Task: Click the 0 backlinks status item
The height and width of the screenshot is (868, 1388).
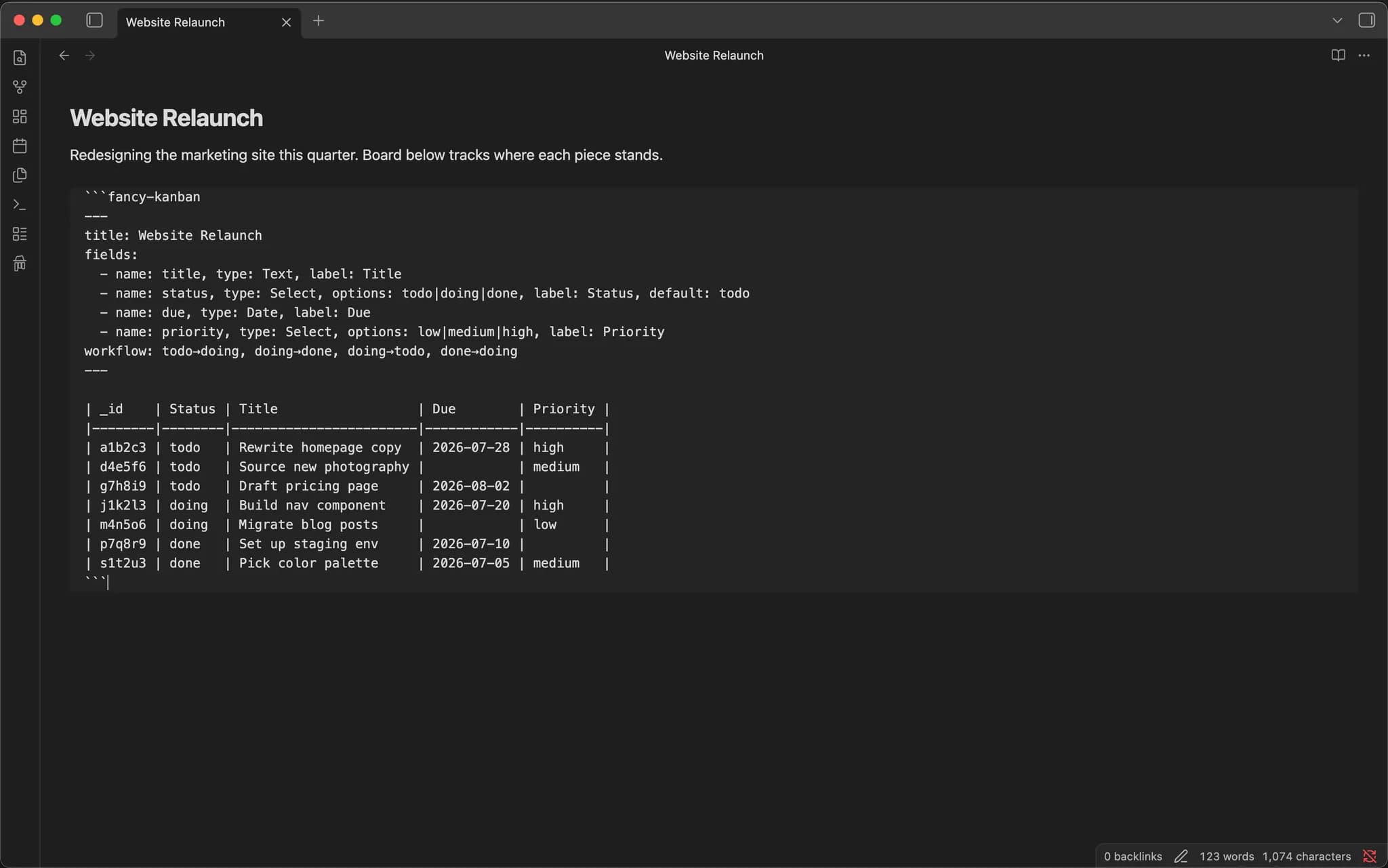Action: [x=1132, y=856]
